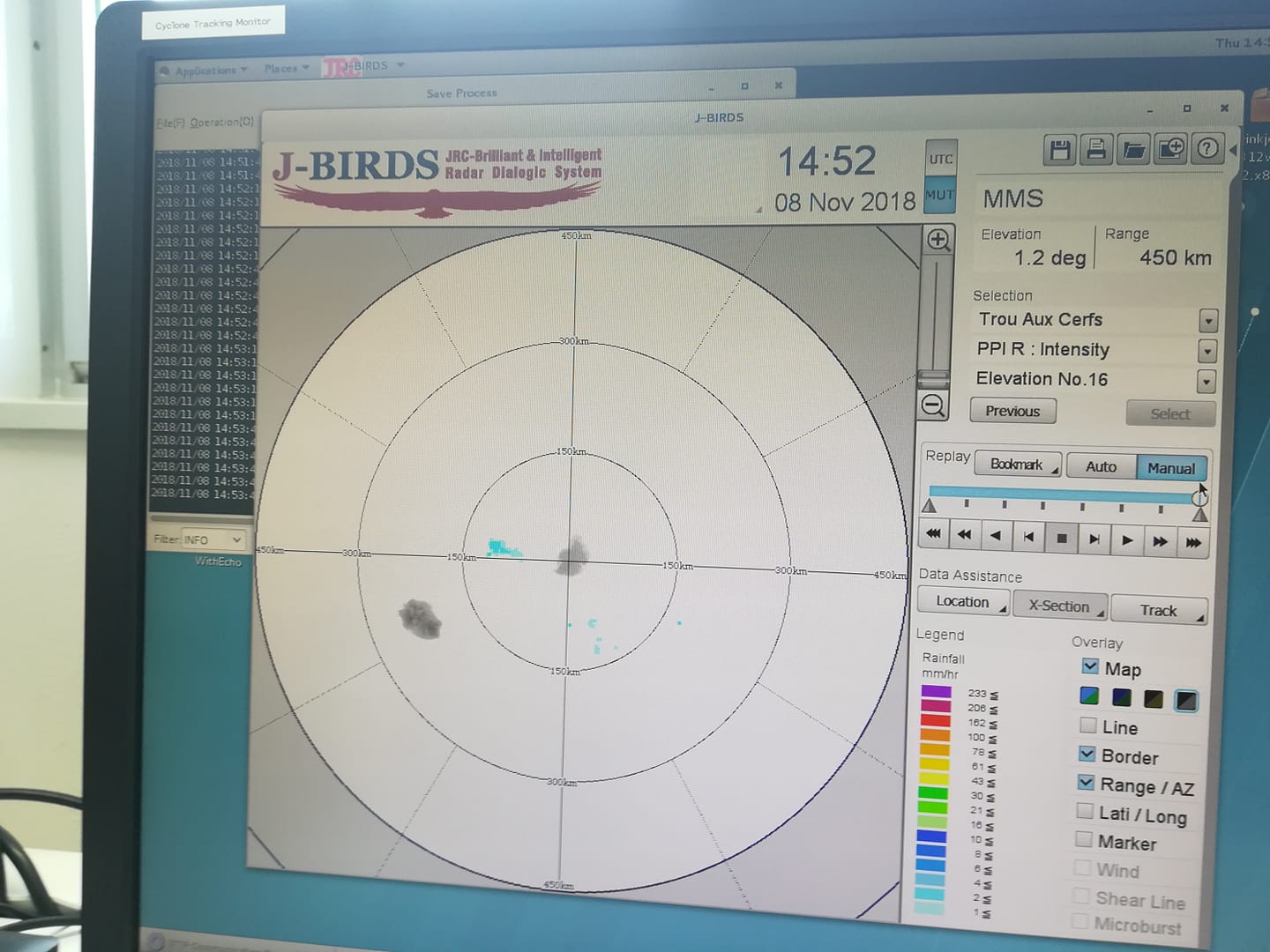This screenshot has width=1270, height=952.
Task: Open the Help question mark icon
Action: (x=1206, y=150)
